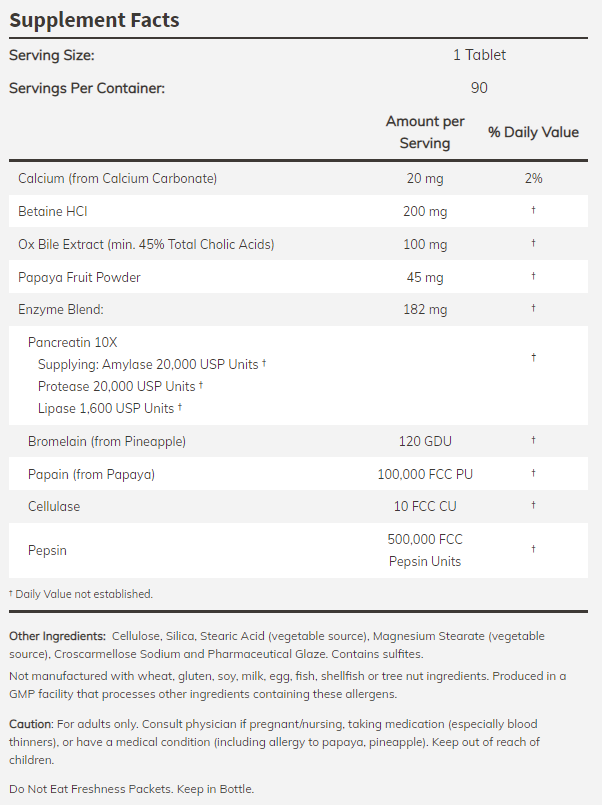Click the Supplement Facts heading
The height and width of the screenshot is (805, 602).
point(94,20)
